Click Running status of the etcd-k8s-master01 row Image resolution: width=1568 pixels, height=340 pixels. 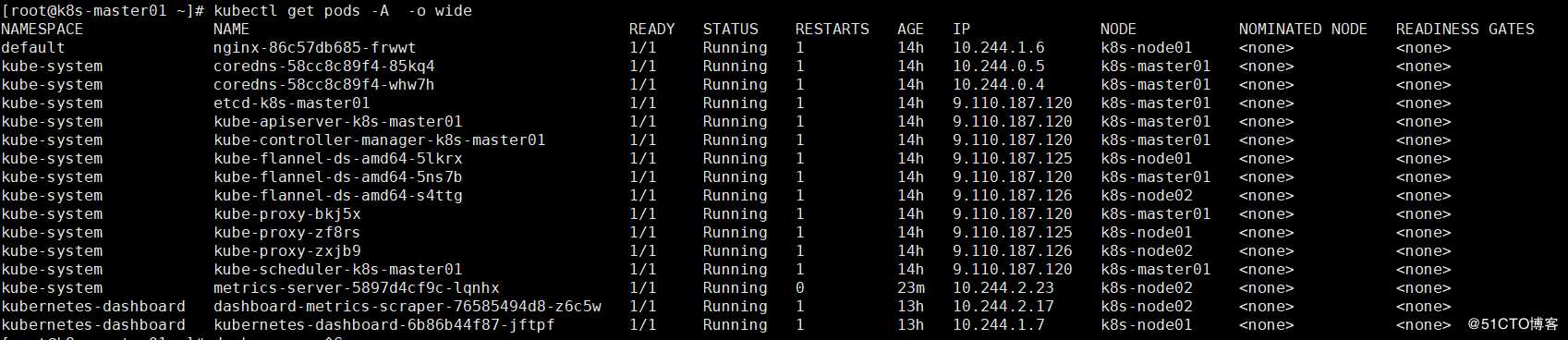pyautogui.click(x=735, y=103)
